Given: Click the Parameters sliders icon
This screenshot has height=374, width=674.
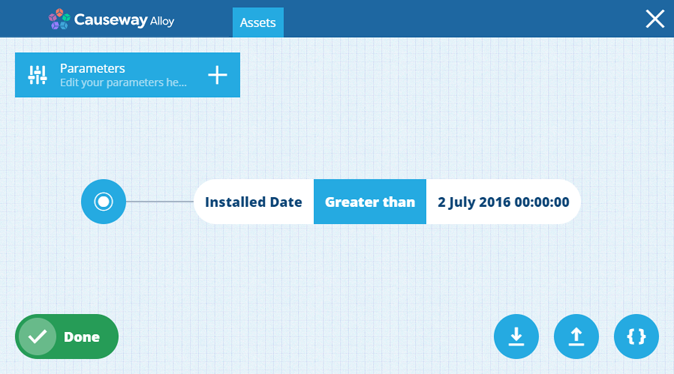Looking at the screenshot, I should (x=37, y=75).
